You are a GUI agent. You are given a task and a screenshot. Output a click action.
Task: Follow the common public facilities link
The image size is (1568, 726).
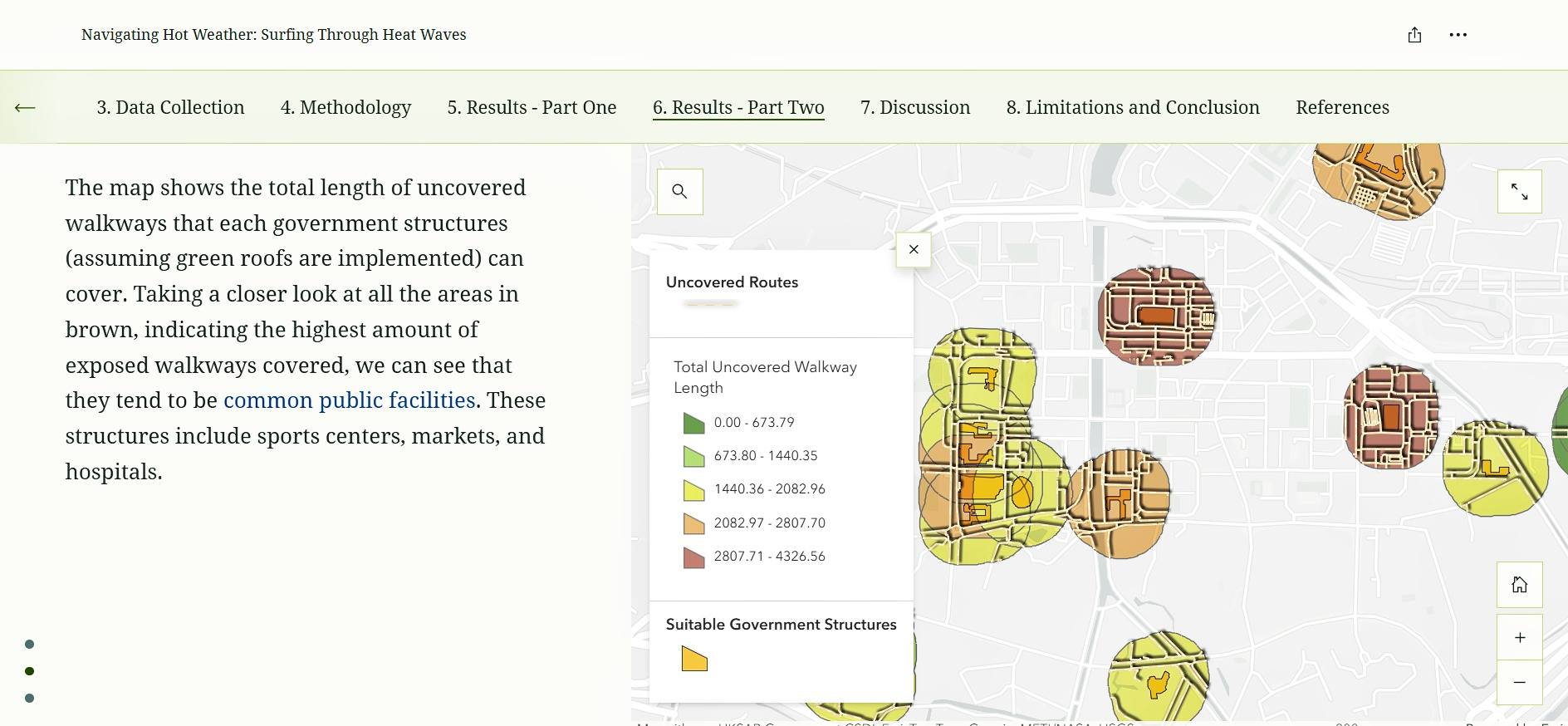[x=350, y=400]
